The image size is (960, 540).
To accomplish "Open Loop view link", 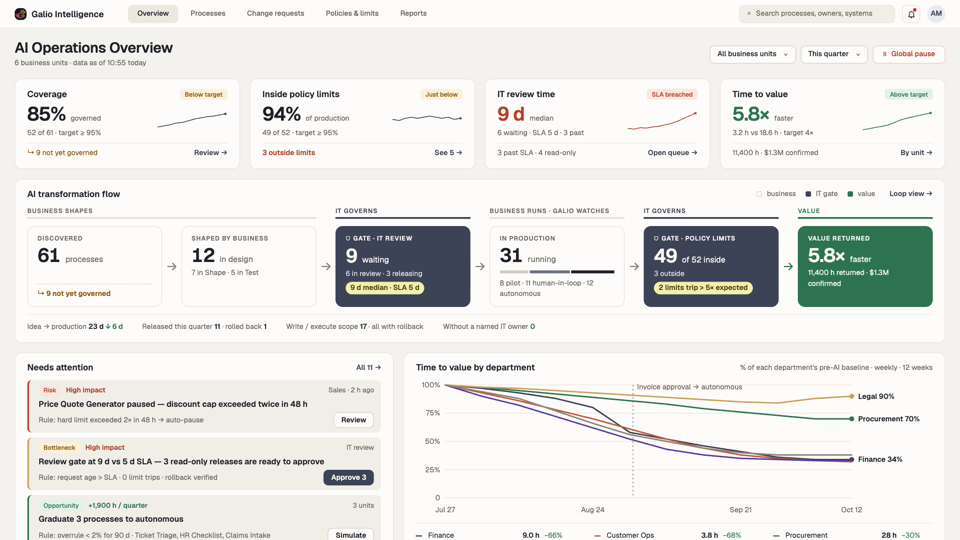I will coord(910,193).
